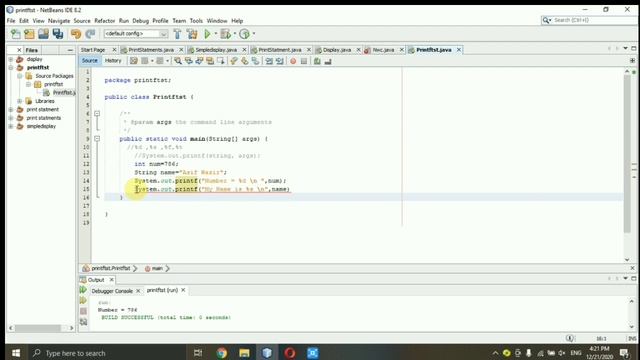
Task: Open the File menu
Action: 11,21
